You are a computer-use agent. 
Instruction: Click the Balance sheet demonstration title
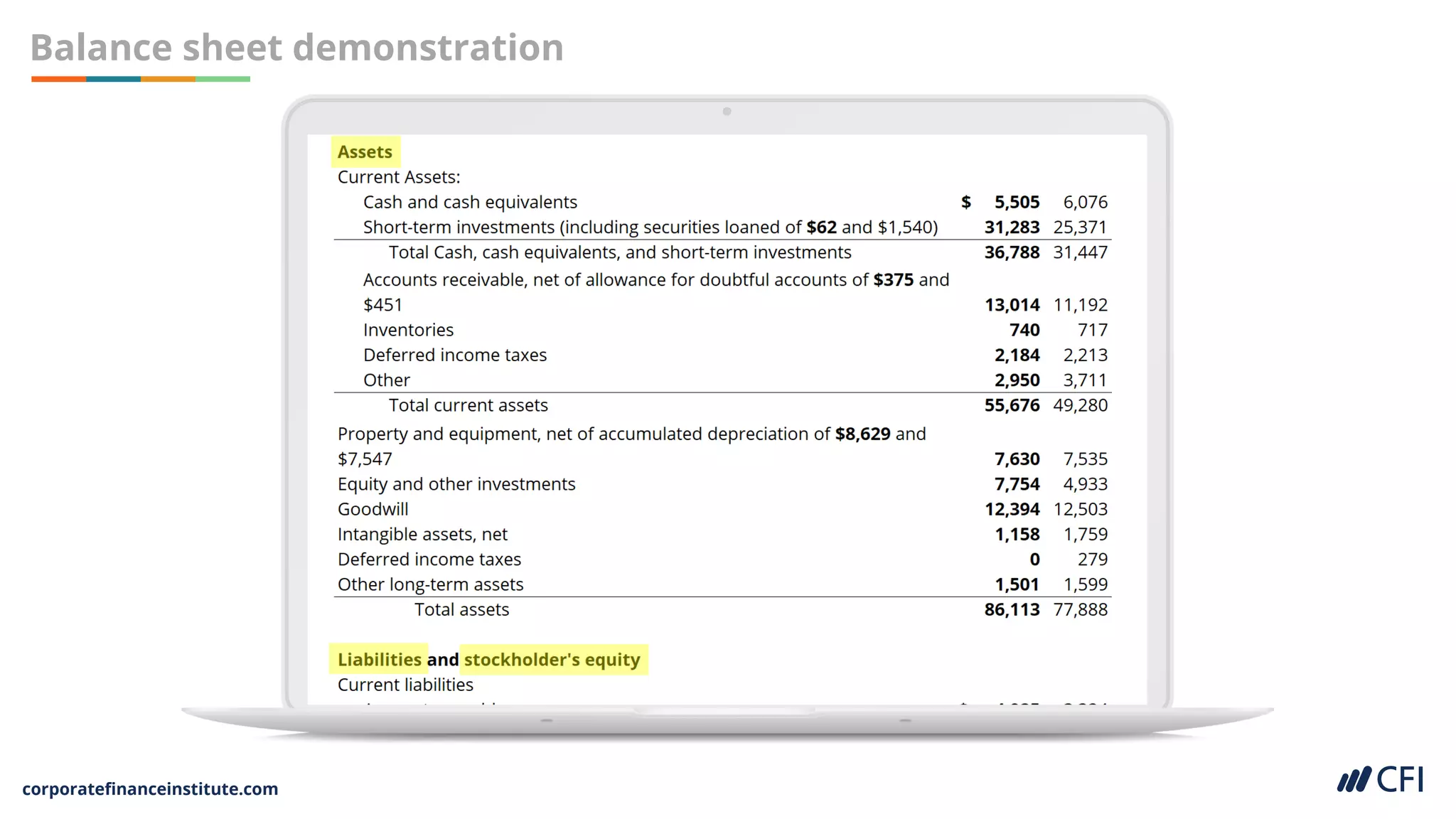tap(296, 48)
